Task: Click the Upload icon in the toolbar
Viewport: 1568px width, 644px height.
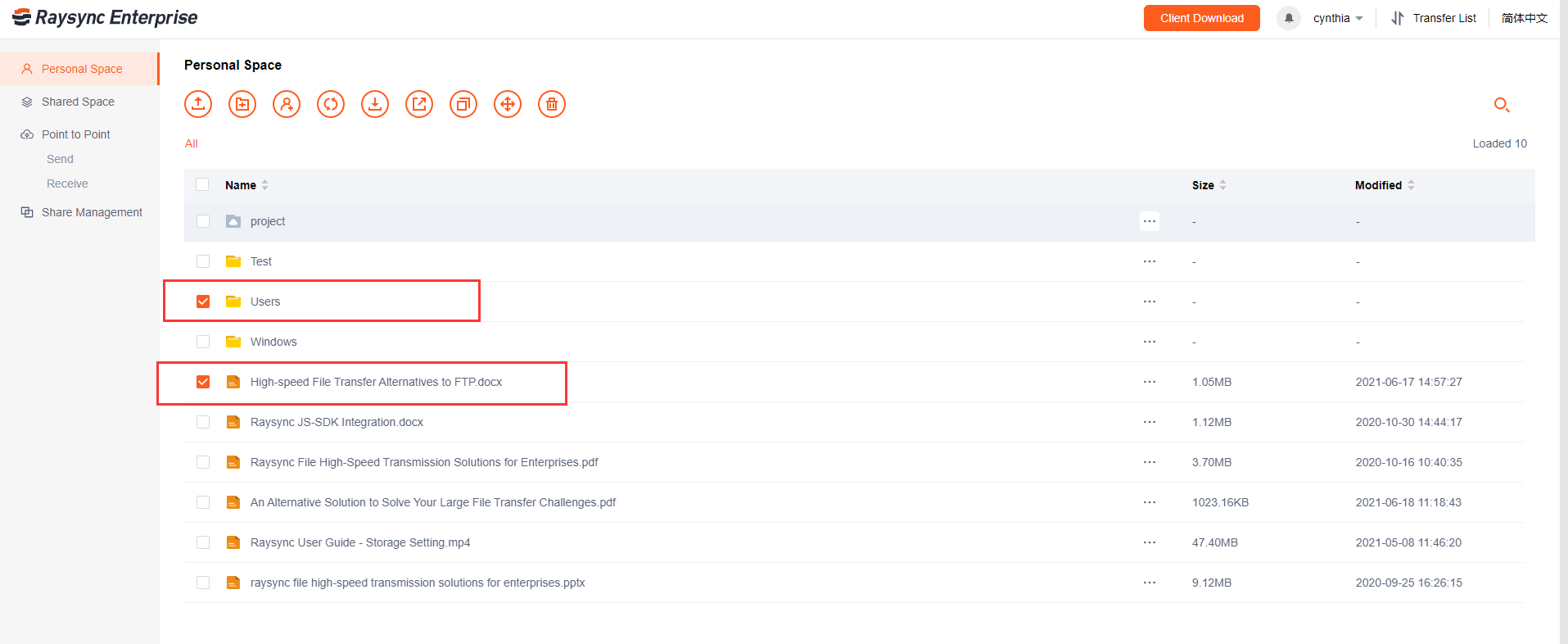Action: tap(198, 104)
